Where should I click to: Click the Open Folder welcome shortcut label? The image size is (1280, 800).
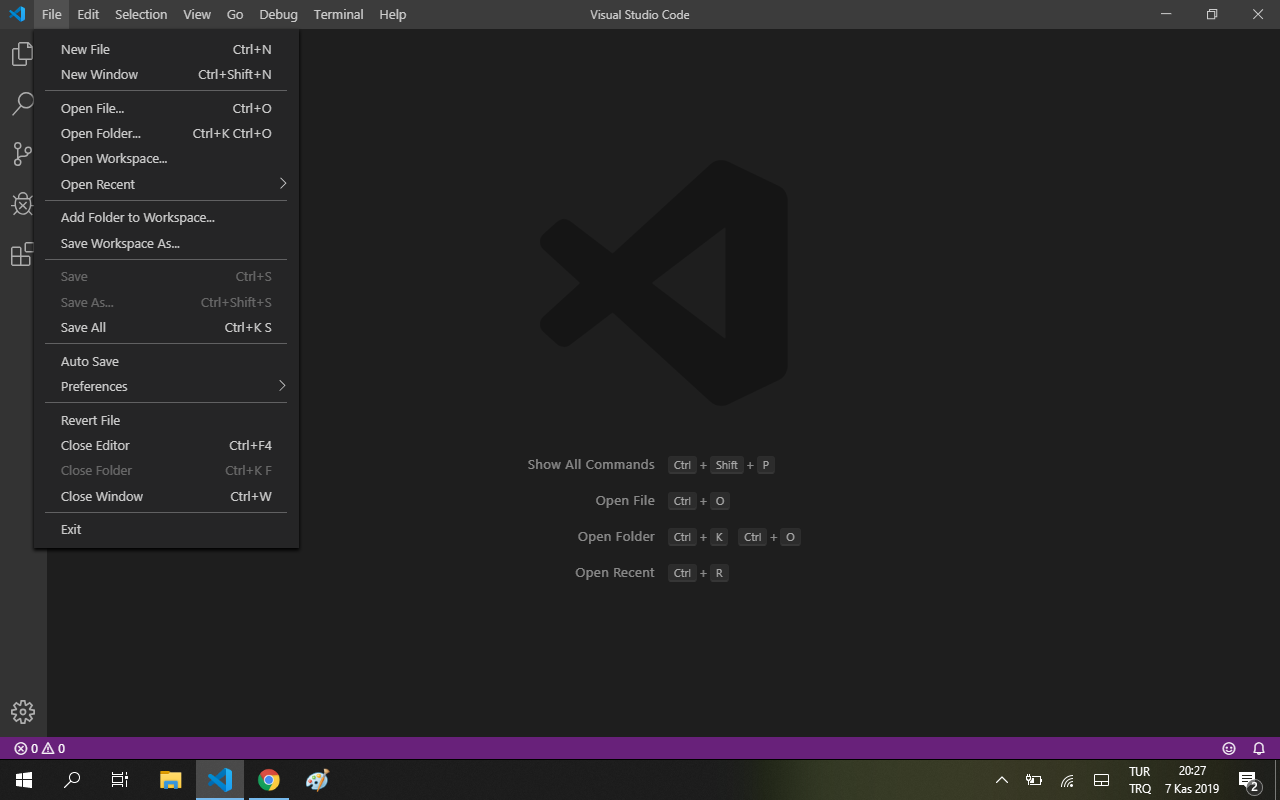click(x=616, y=537)
